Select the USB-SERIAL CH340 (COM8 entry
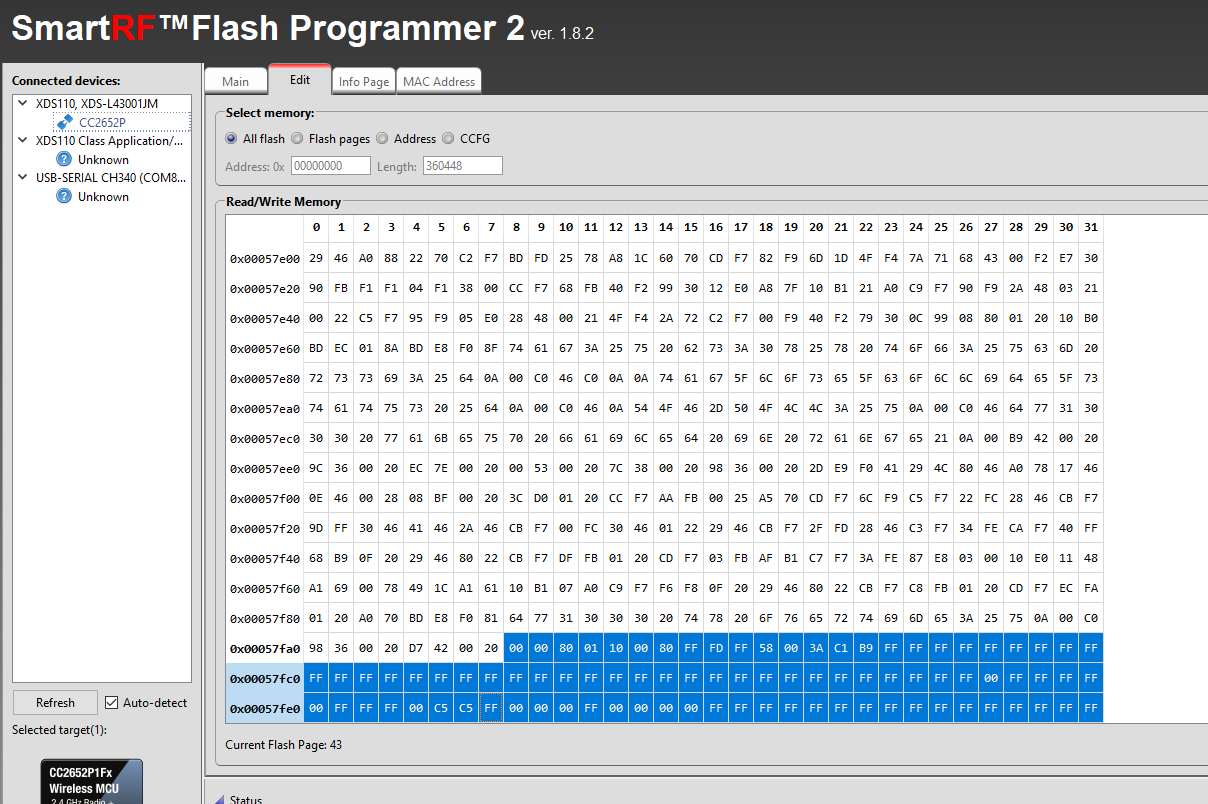1208x804 pixels. (111, 177)
